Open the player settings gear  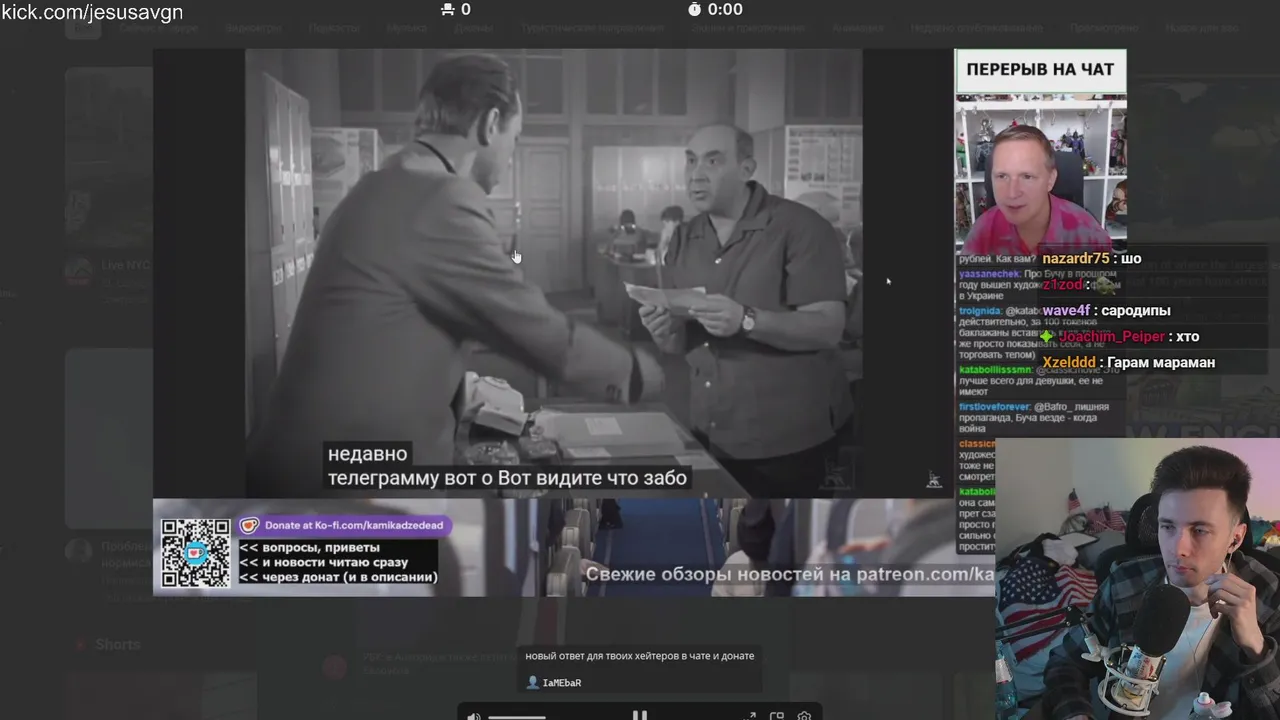pos(804,716)
